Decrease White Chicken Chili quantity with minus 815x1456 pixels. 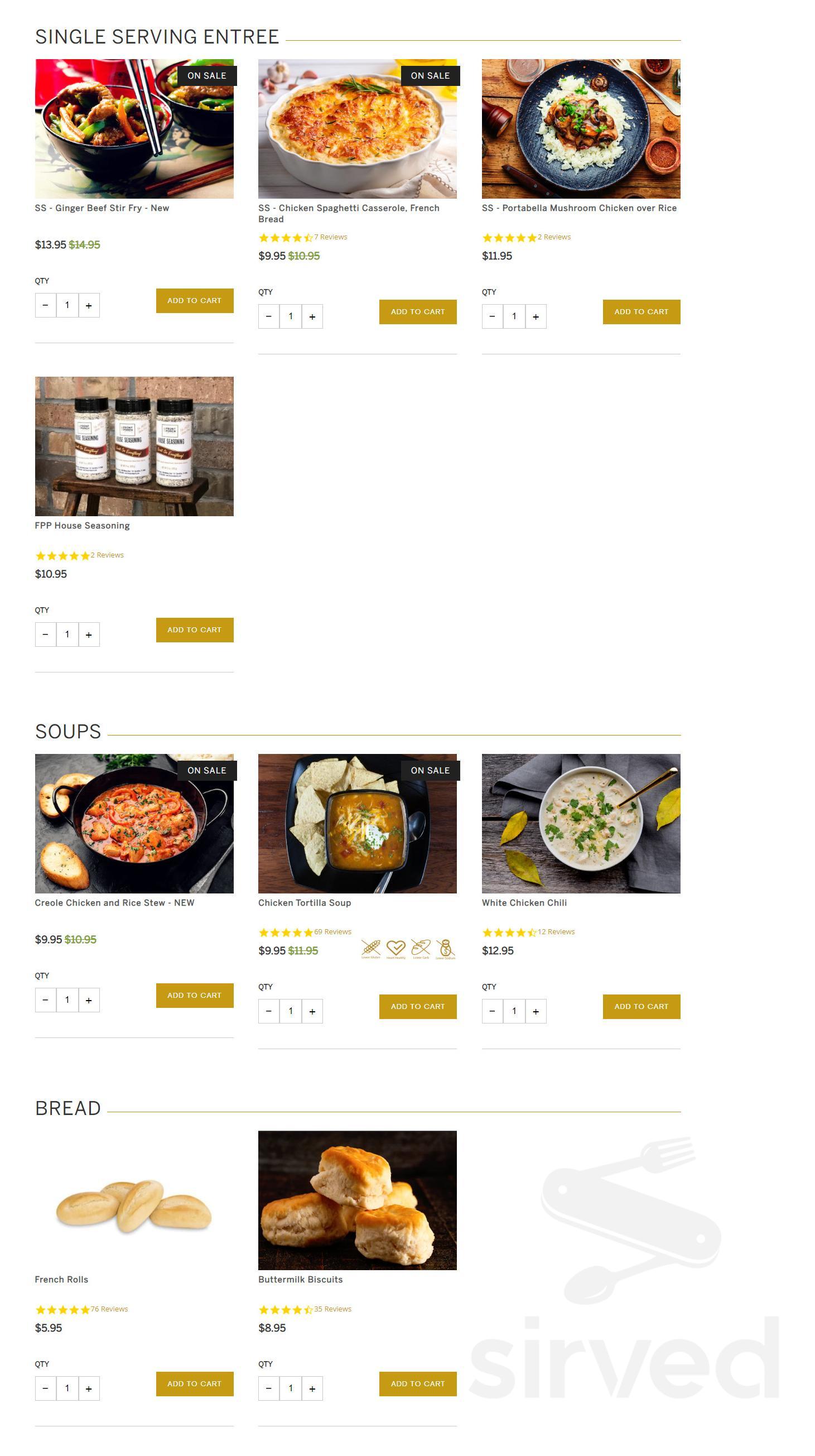point(493,1011)
